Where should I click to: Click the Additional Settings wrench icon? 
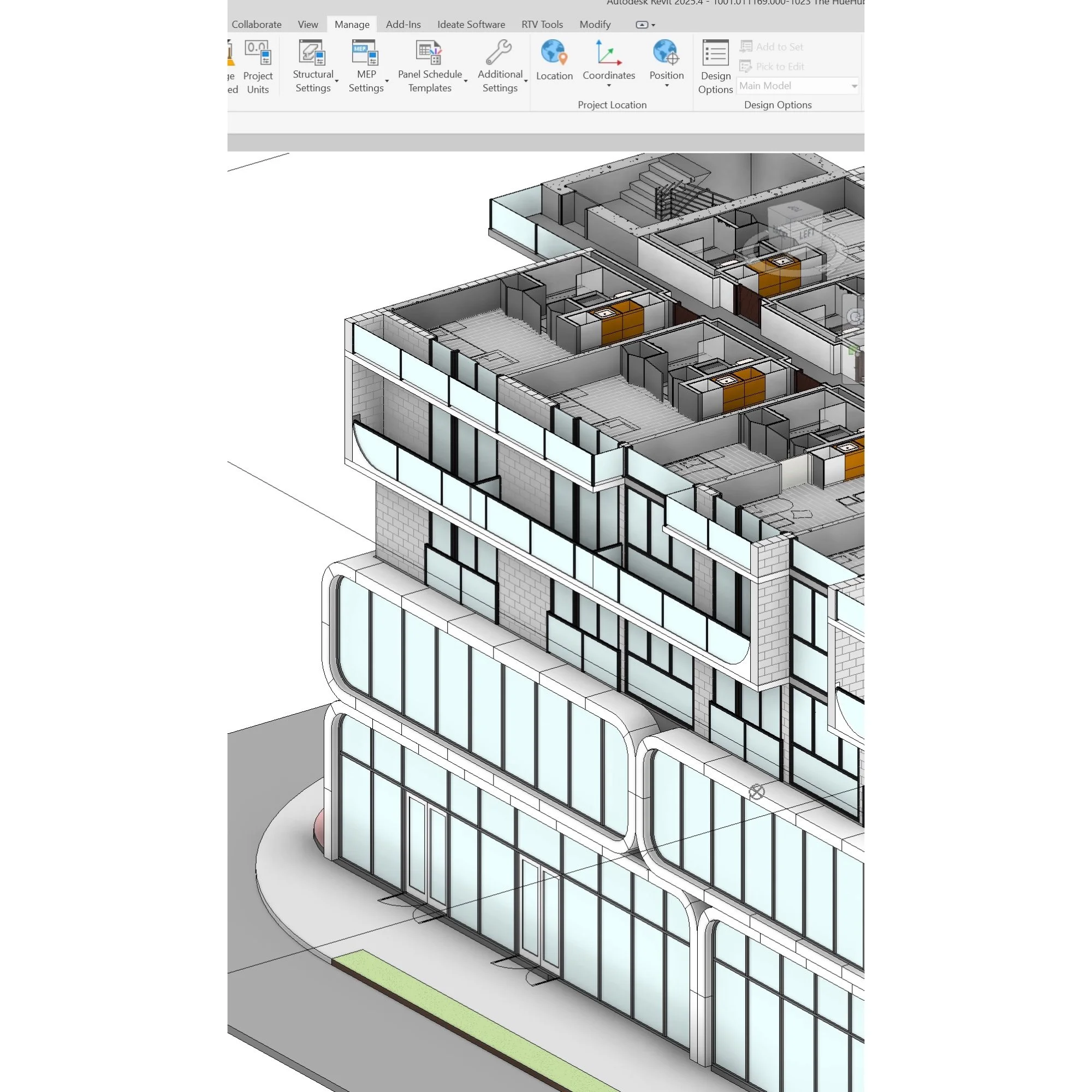point(499,52)
